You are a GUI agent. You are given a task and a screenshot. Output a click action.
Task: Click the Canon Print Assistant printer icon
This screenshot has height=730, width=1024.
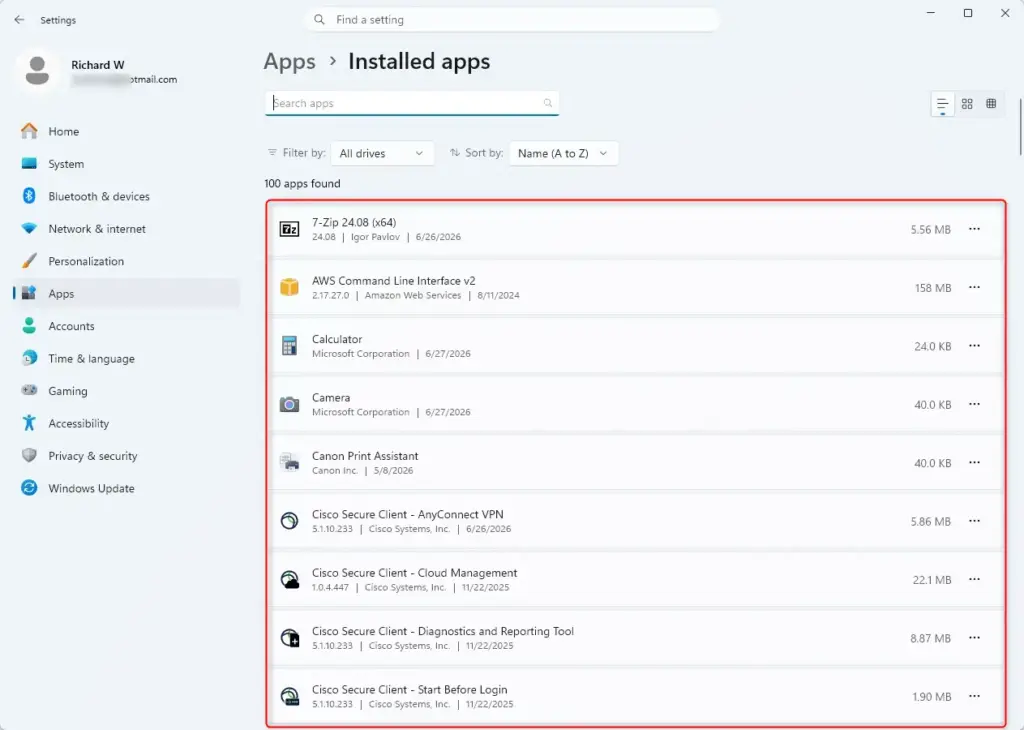tap(289, 463)
